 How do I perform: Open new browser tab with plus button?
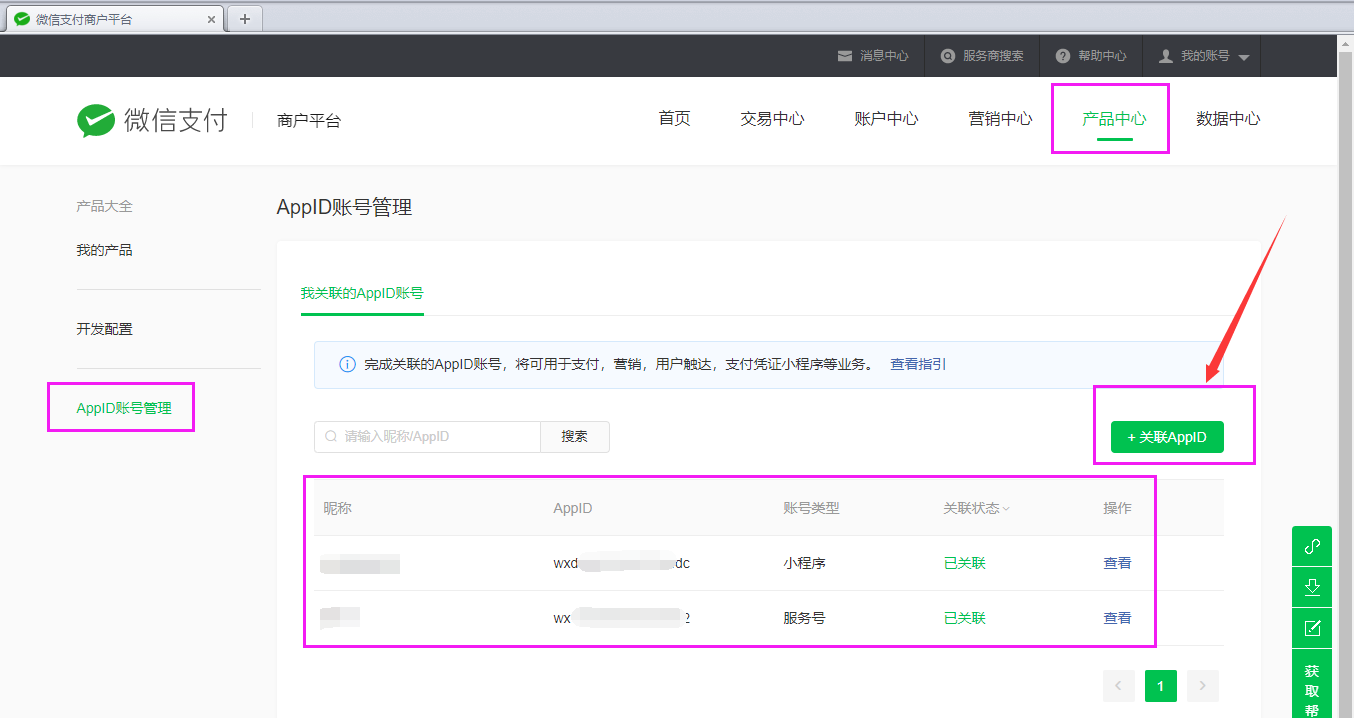[x=245, y=18]
